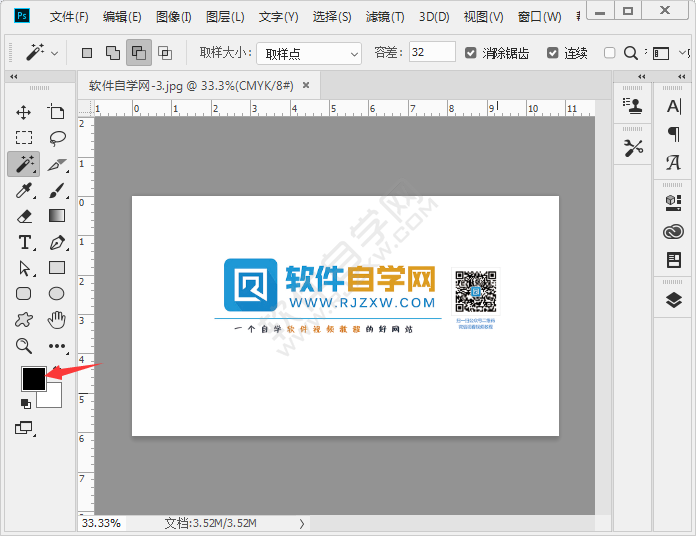Select the Rectangle shape tool
The width and height of the screenshot is (696, 536).
(57, 268)
